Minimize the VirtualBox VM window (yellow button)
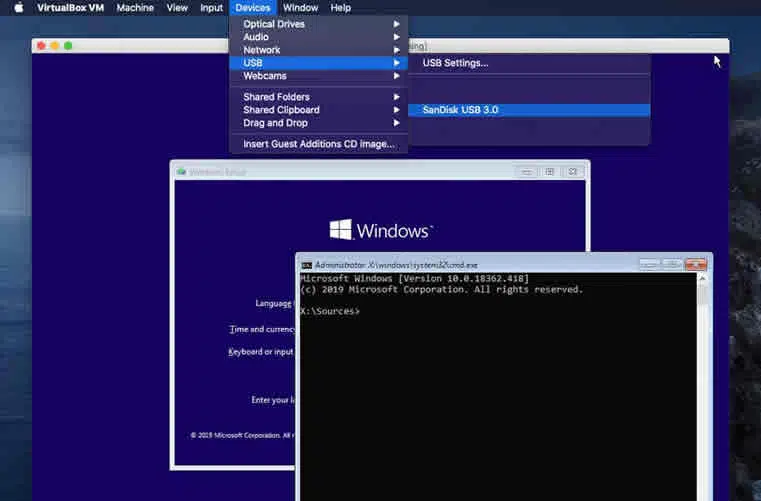This screenshot has height=501, width=761. (x=54, y=46)
